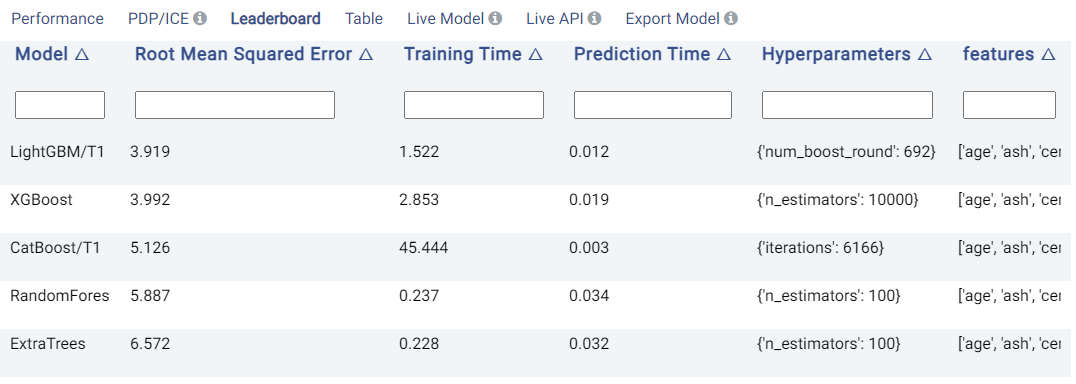
Task: Switch to the Performance tab
Action: (x=58, y=19)
